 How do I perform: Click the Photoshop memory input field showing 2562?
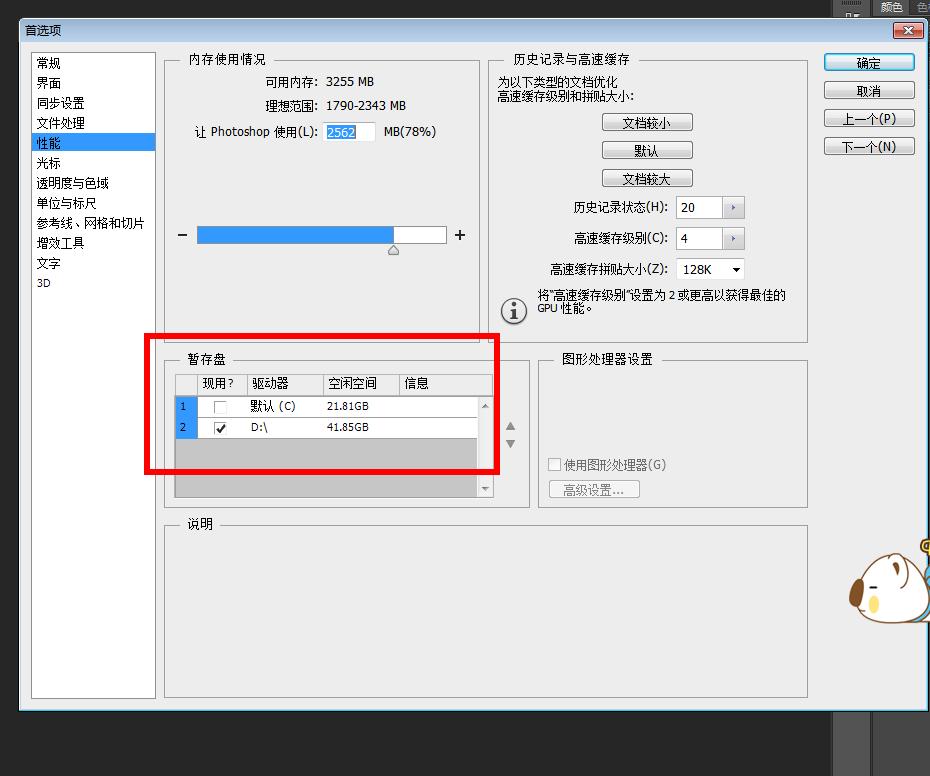pyautogui.click(x=349, y=131)
